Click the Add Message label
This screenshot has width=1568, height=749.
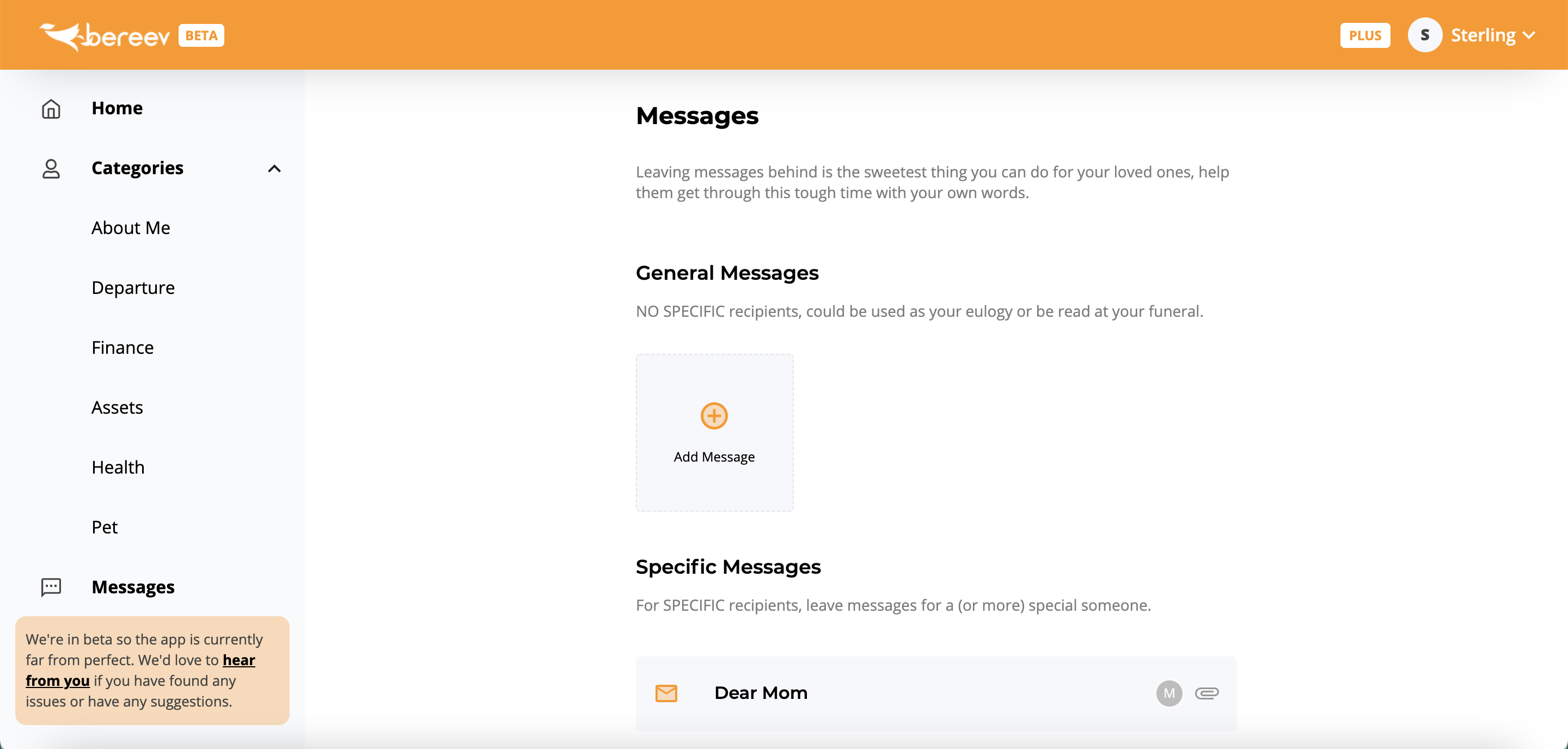pos(714,457)
